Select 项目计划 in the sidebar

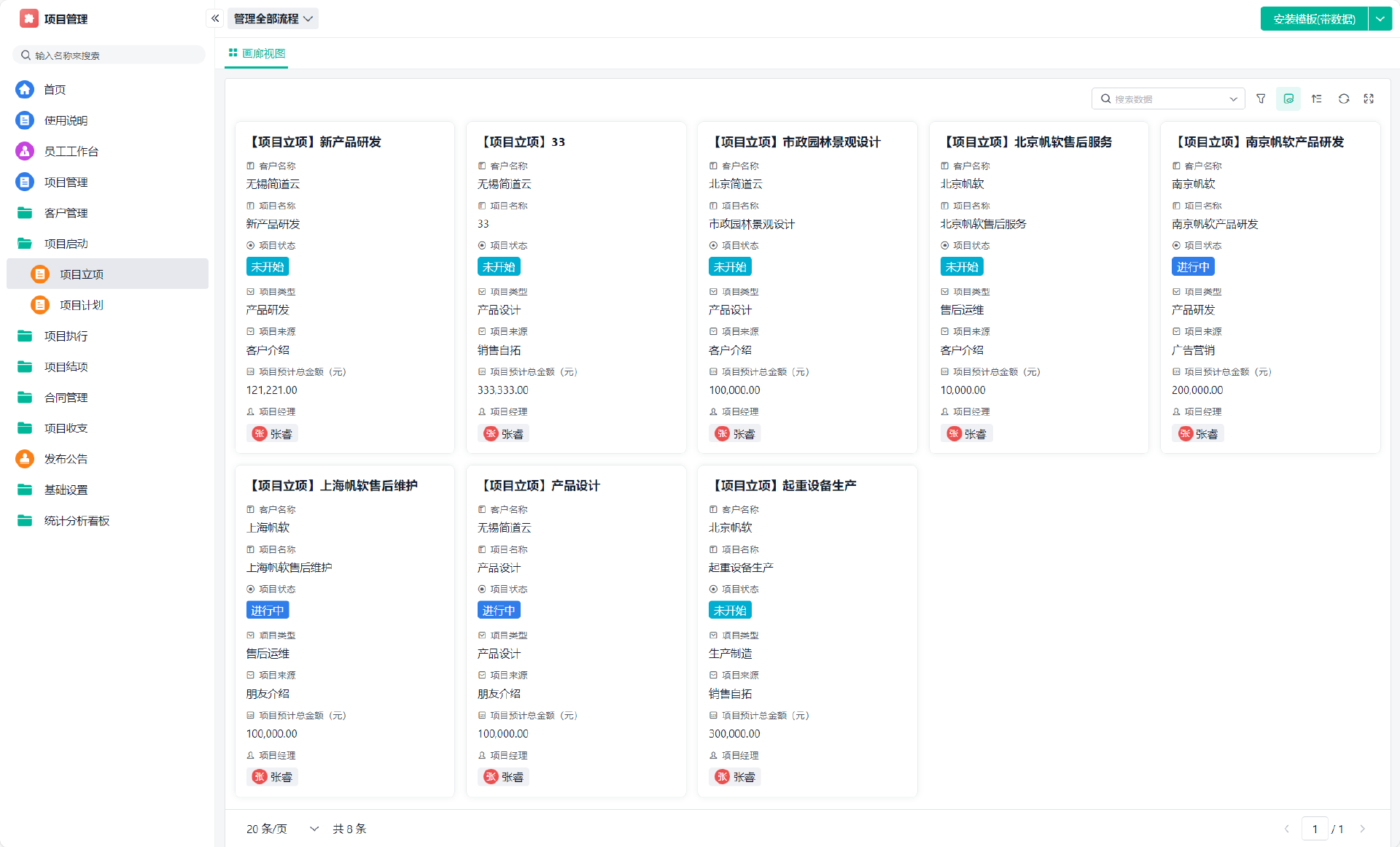(81, 305)
